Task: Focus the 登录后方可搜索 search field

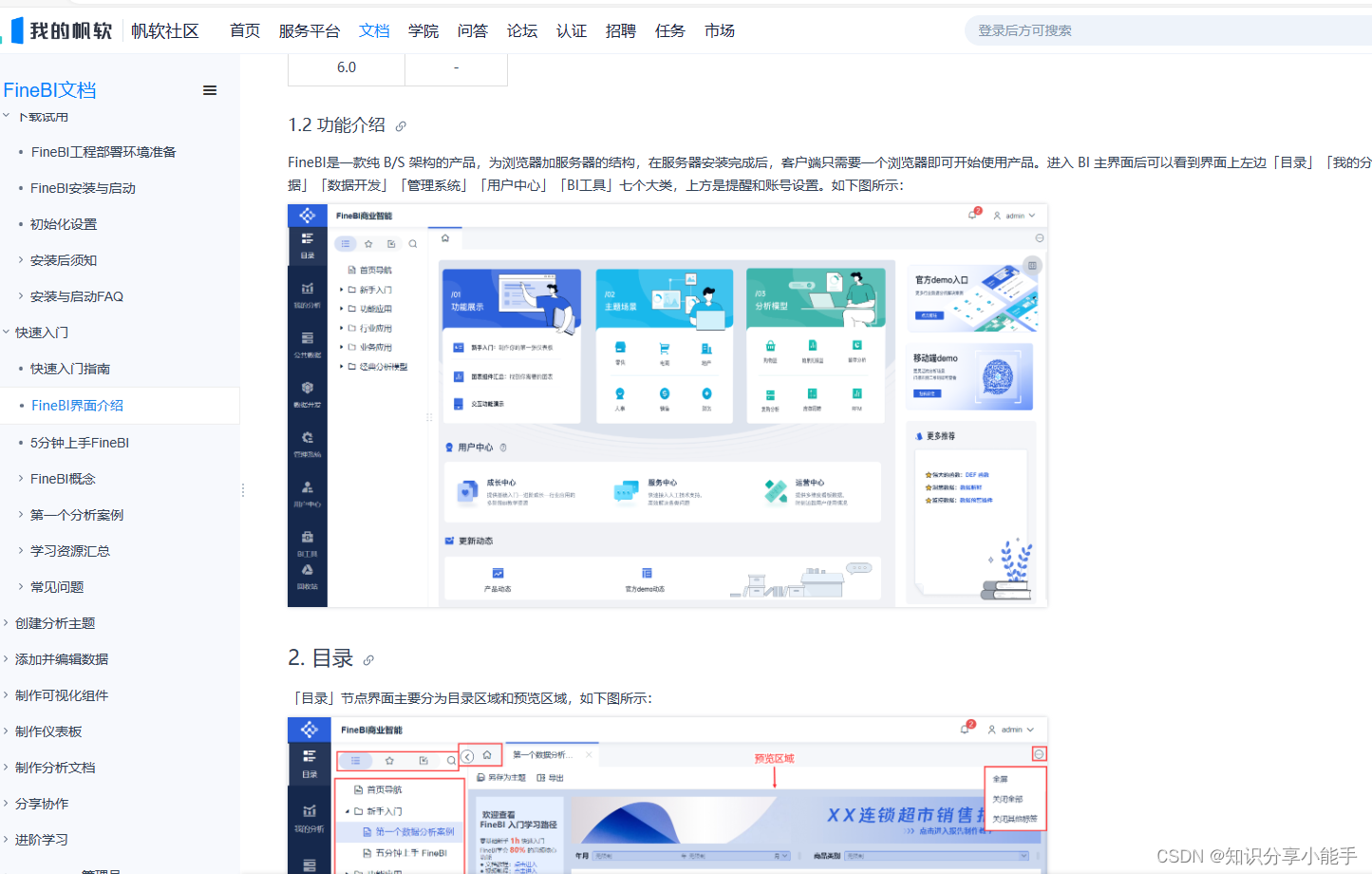Action: pyautogui.click(x=1169, y=30)
